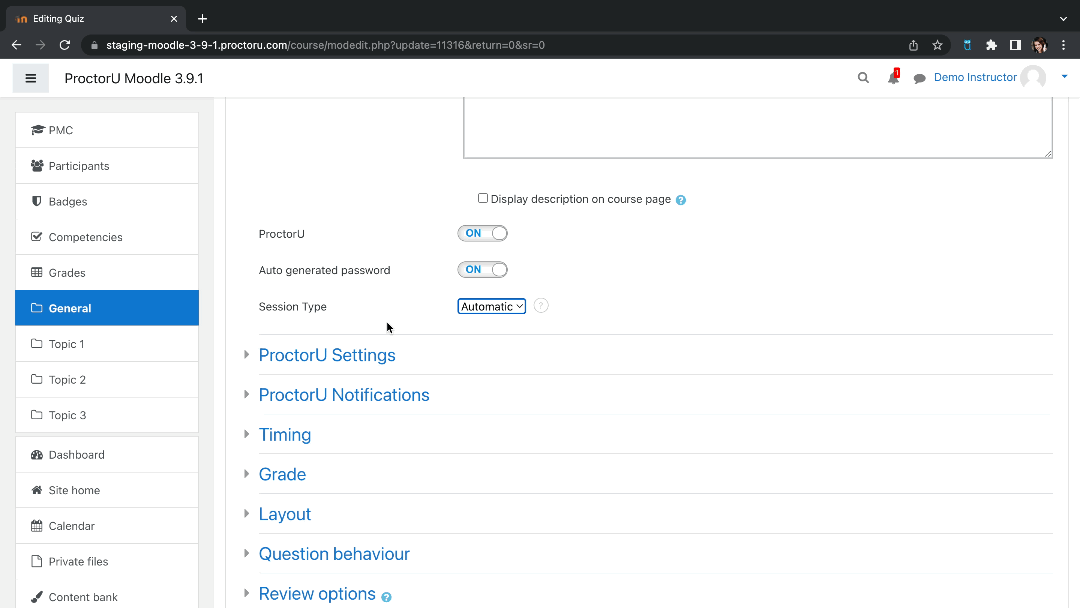Click the PMC graduation cap icon
This screenshot has width=1080, height=608.
[37, 130]
